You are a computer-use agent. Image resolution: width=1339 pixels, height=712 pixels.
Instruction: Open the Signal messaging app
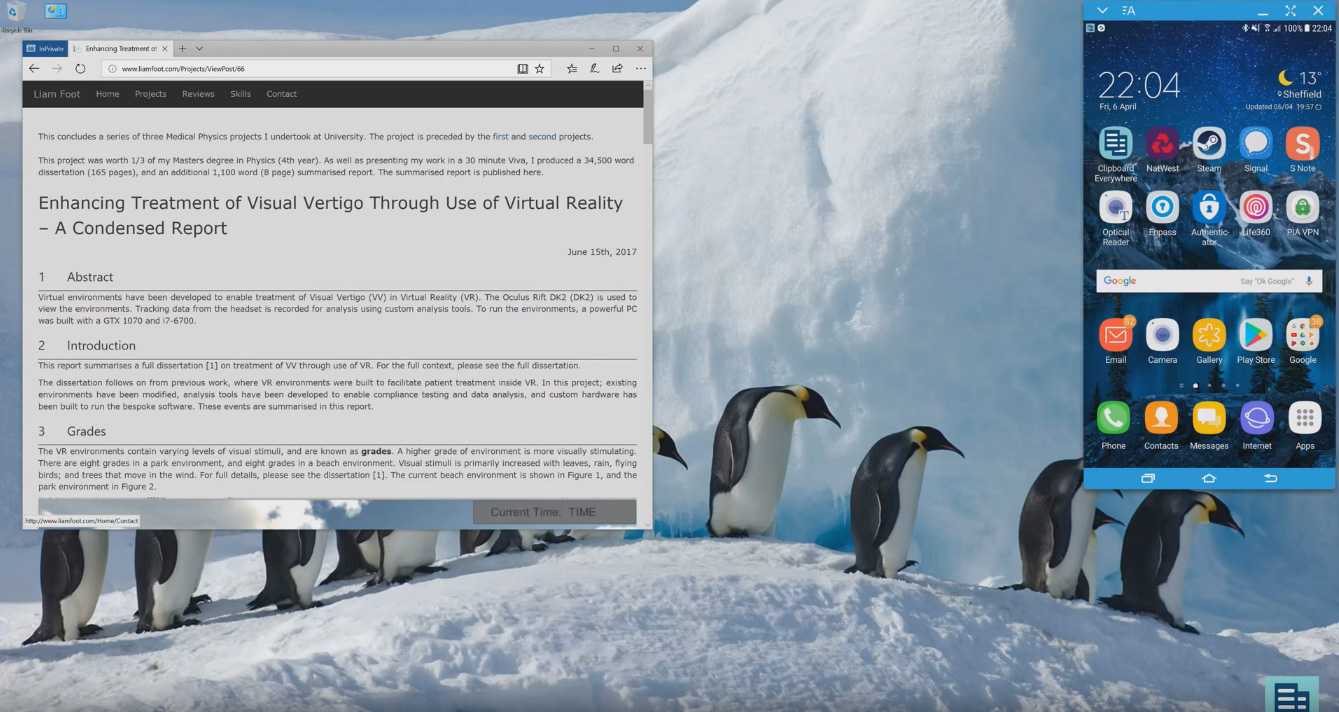[x=1256, y=144]
